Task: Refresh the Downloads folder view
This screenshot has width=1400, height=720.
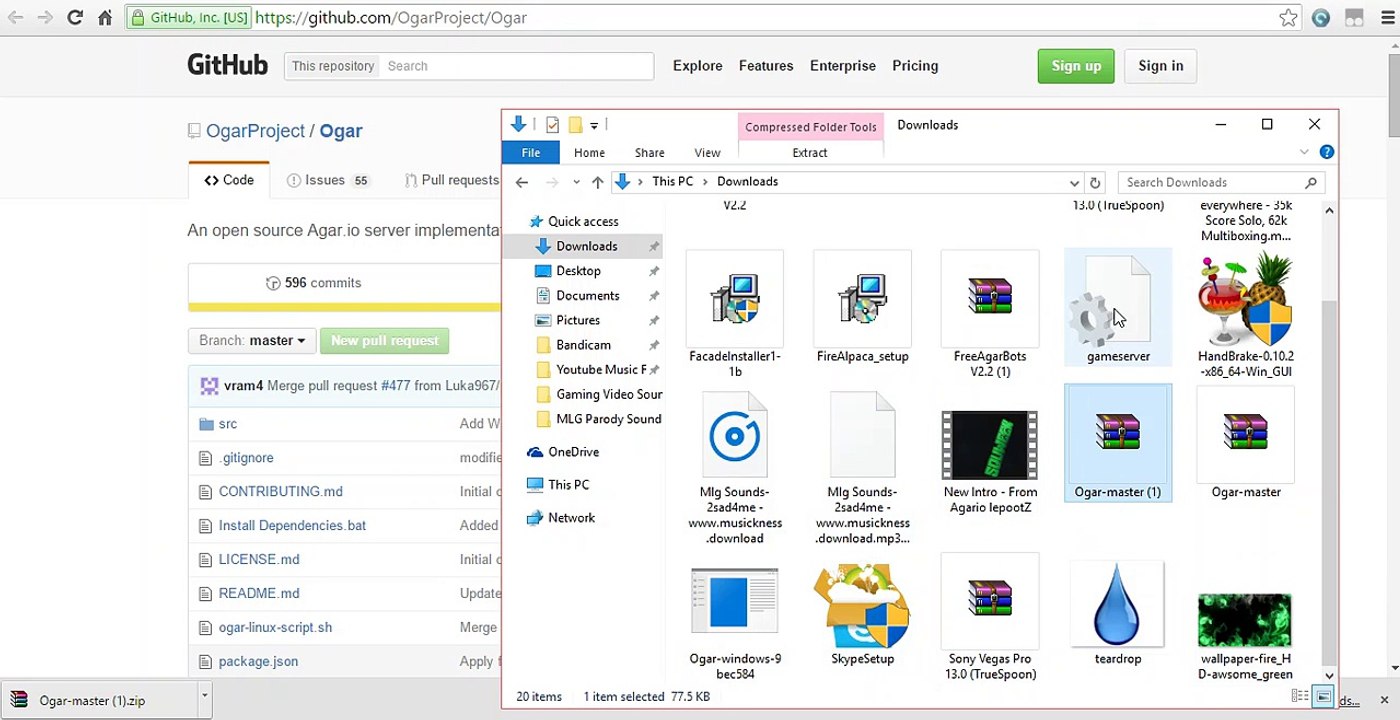Action: coord(1095,182)
